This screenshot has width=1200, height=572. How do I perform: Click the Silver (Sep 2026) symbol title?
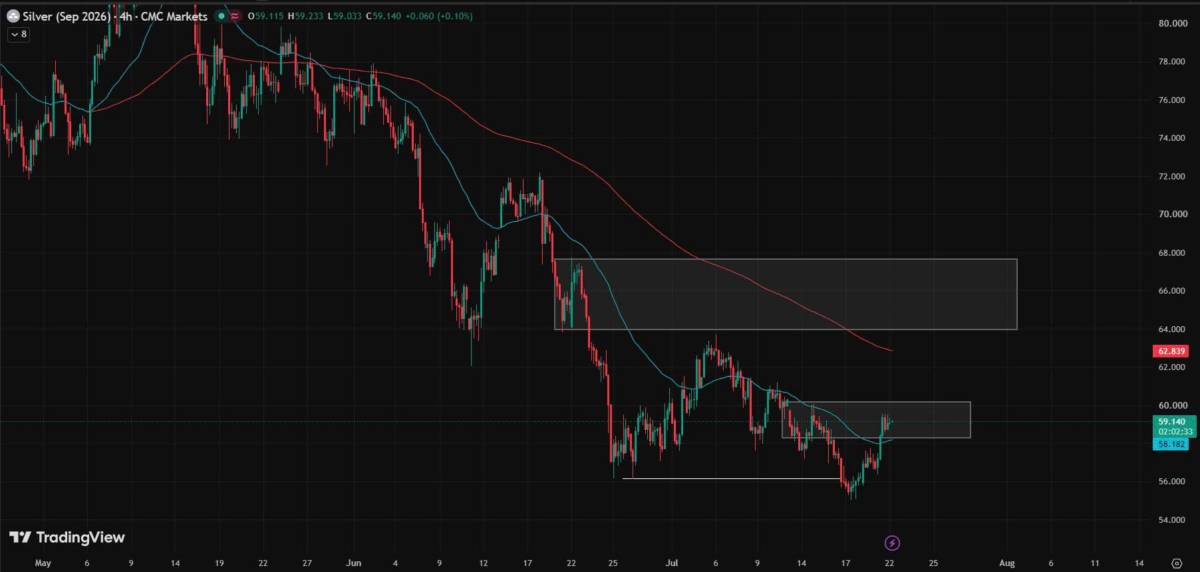pos(67,17)
